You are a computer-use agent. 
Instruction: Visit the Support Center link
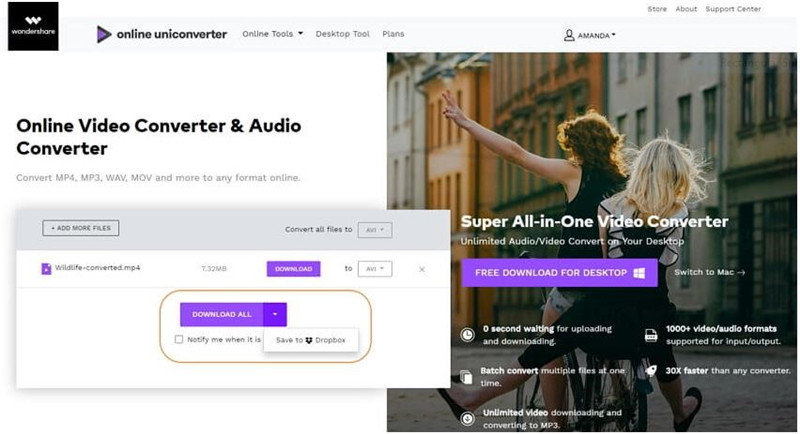tap(733, 9)
